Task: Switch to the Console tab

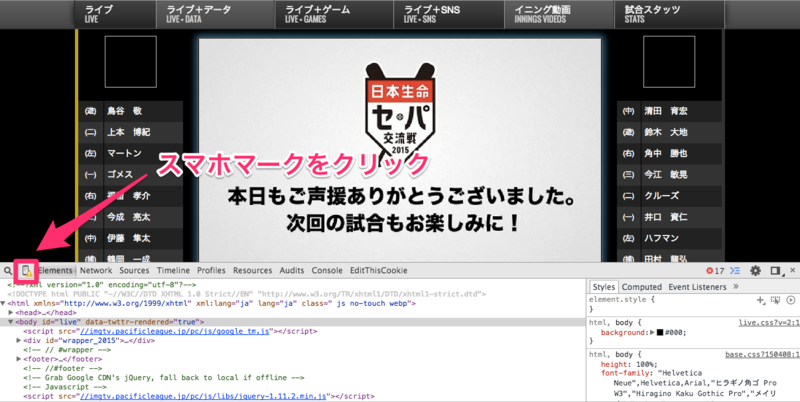Action: pos(327,270)
